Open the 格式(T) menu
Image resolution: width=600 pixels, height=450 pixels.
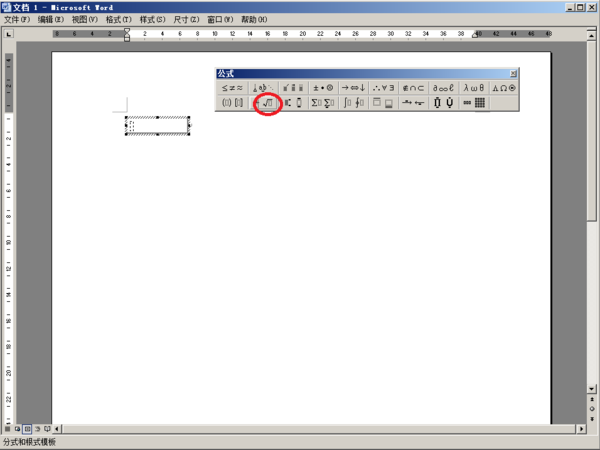tap(119, 20)
